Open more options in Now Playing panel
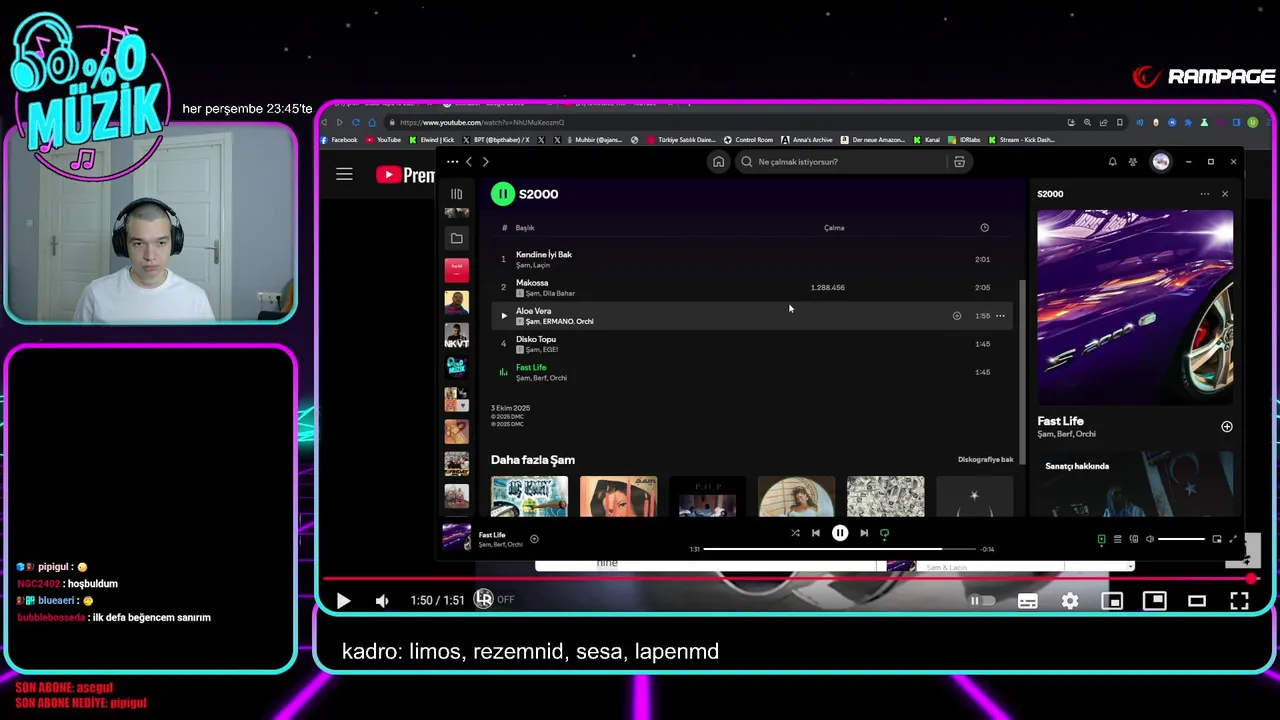 (1205, 194)
